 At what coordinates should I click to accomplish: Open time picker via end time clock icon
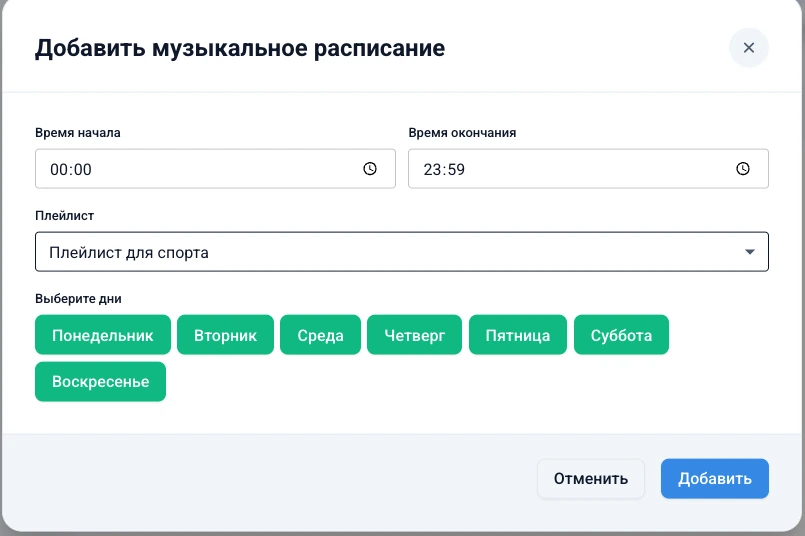click(x=743, y=169)
